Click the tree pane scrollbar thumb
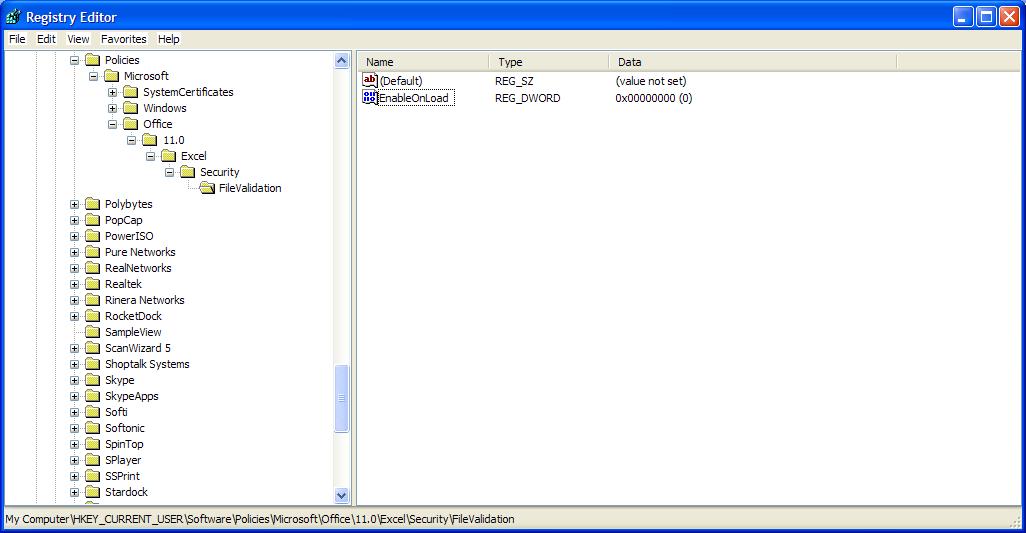1026x533 pixels. 342,398
